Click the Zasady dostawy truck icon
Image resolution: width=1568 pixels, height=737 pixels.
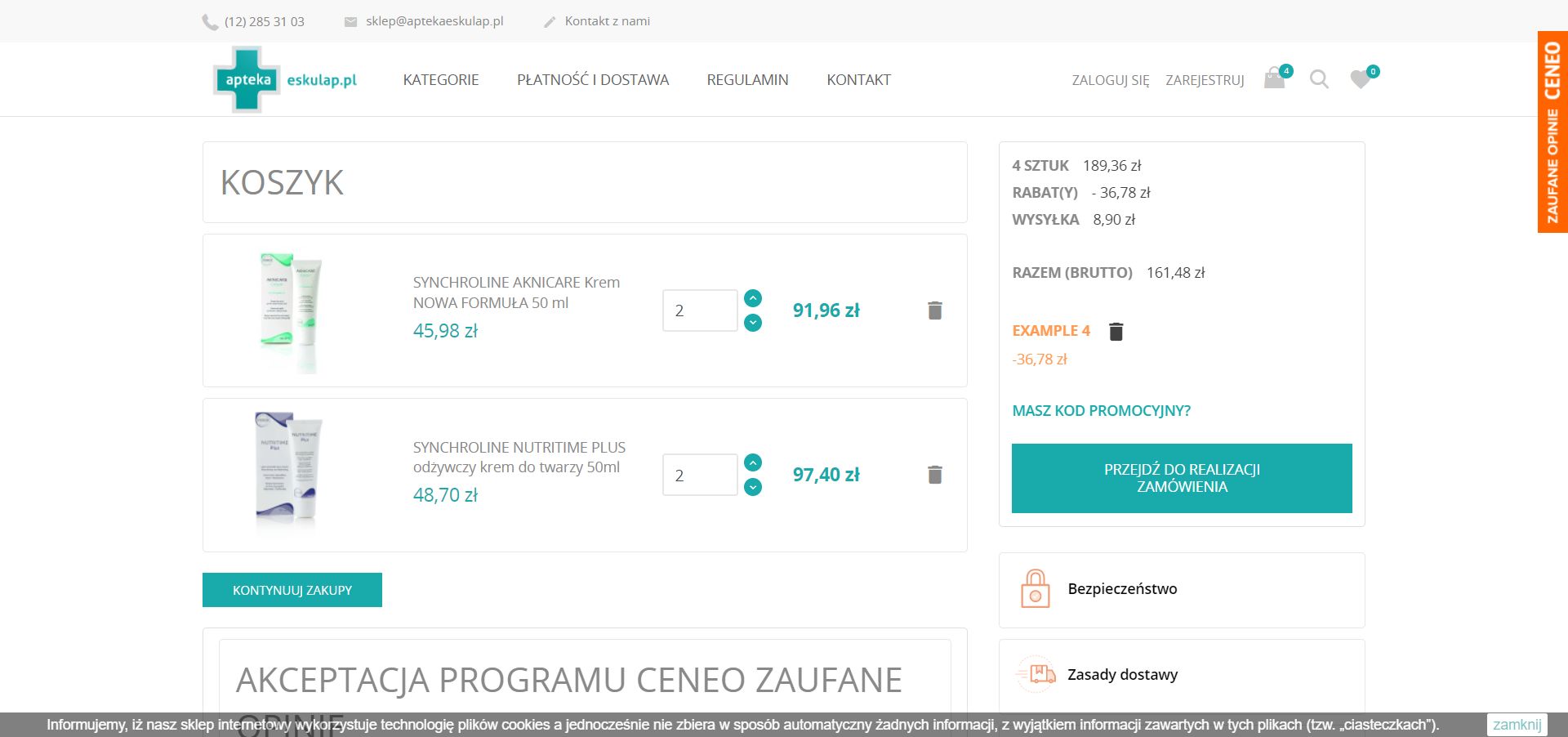pos(1036,674)
